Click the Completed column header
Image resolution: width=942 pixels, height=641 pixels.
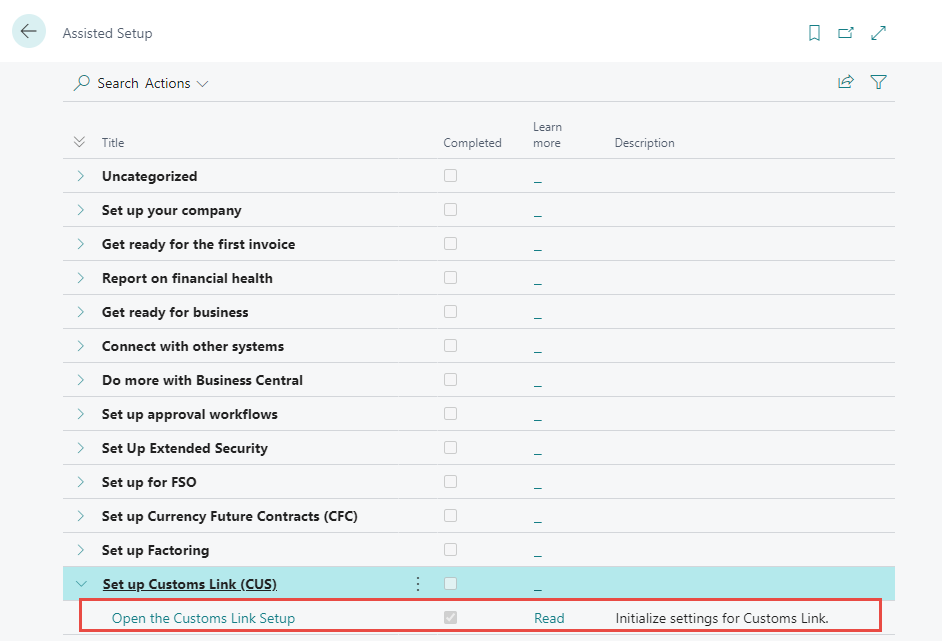[x=472, y=143]
